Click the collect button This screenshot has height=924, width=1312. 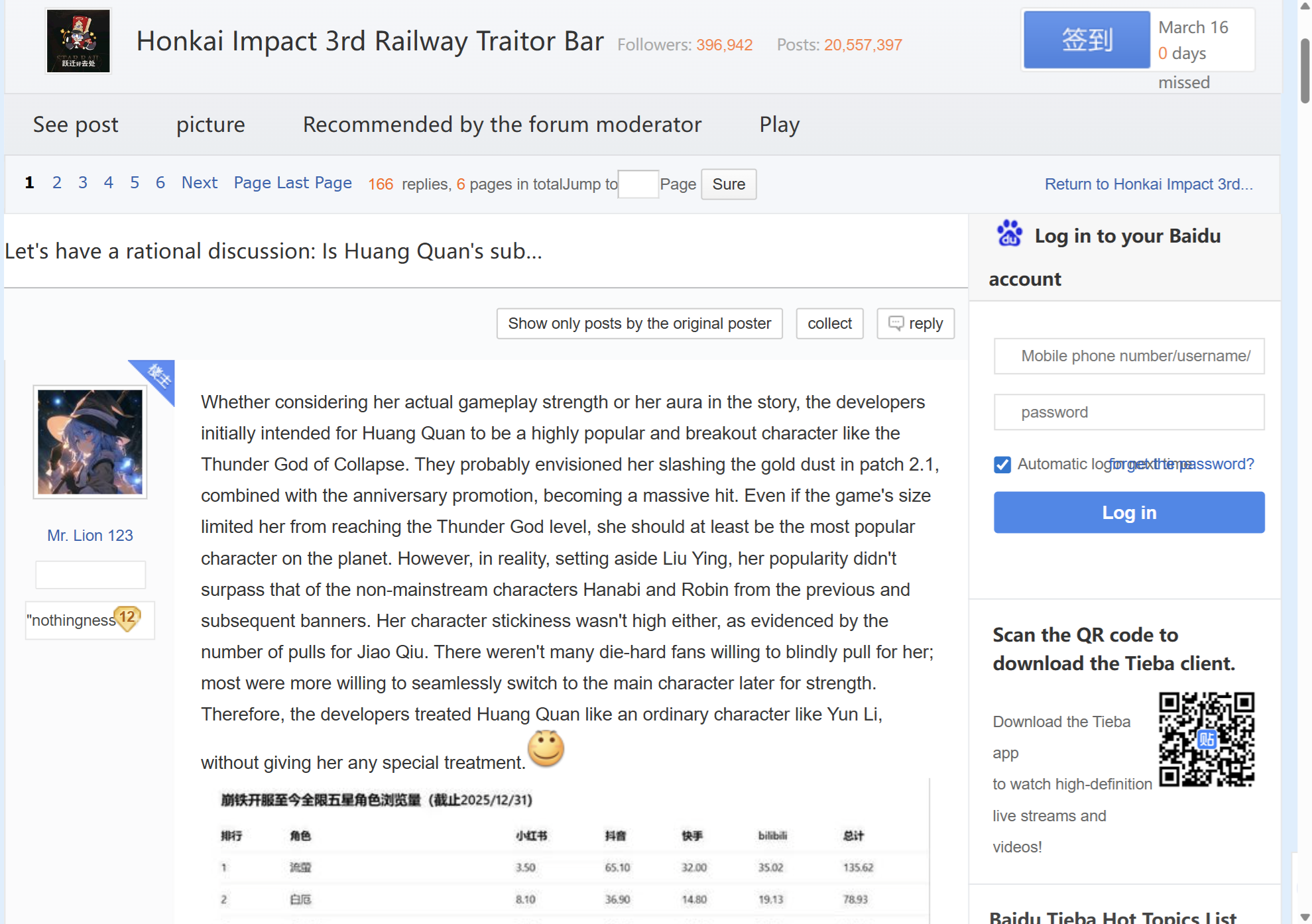pyautogui.click(x=829, y=323)
